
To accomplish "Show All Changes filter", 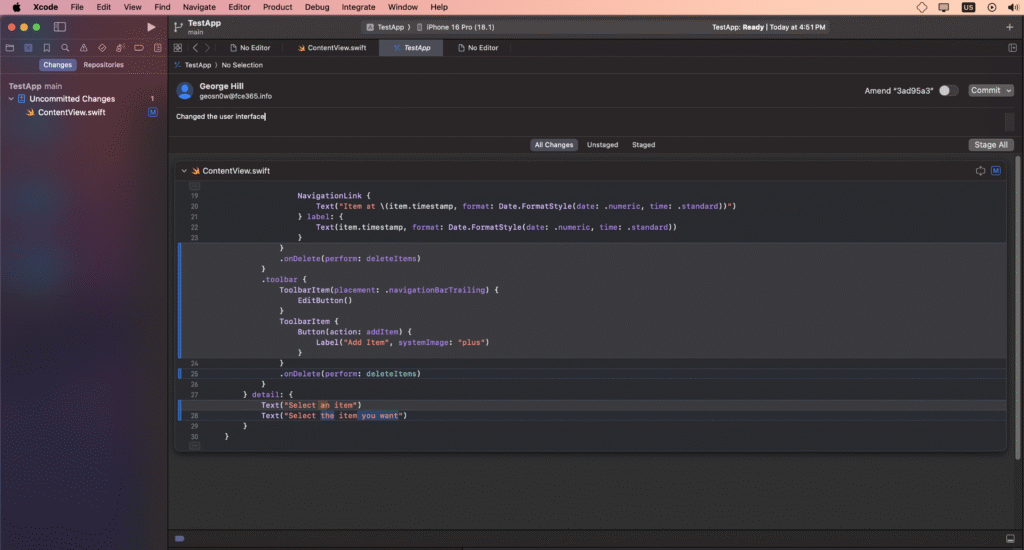I will point(554,145).
